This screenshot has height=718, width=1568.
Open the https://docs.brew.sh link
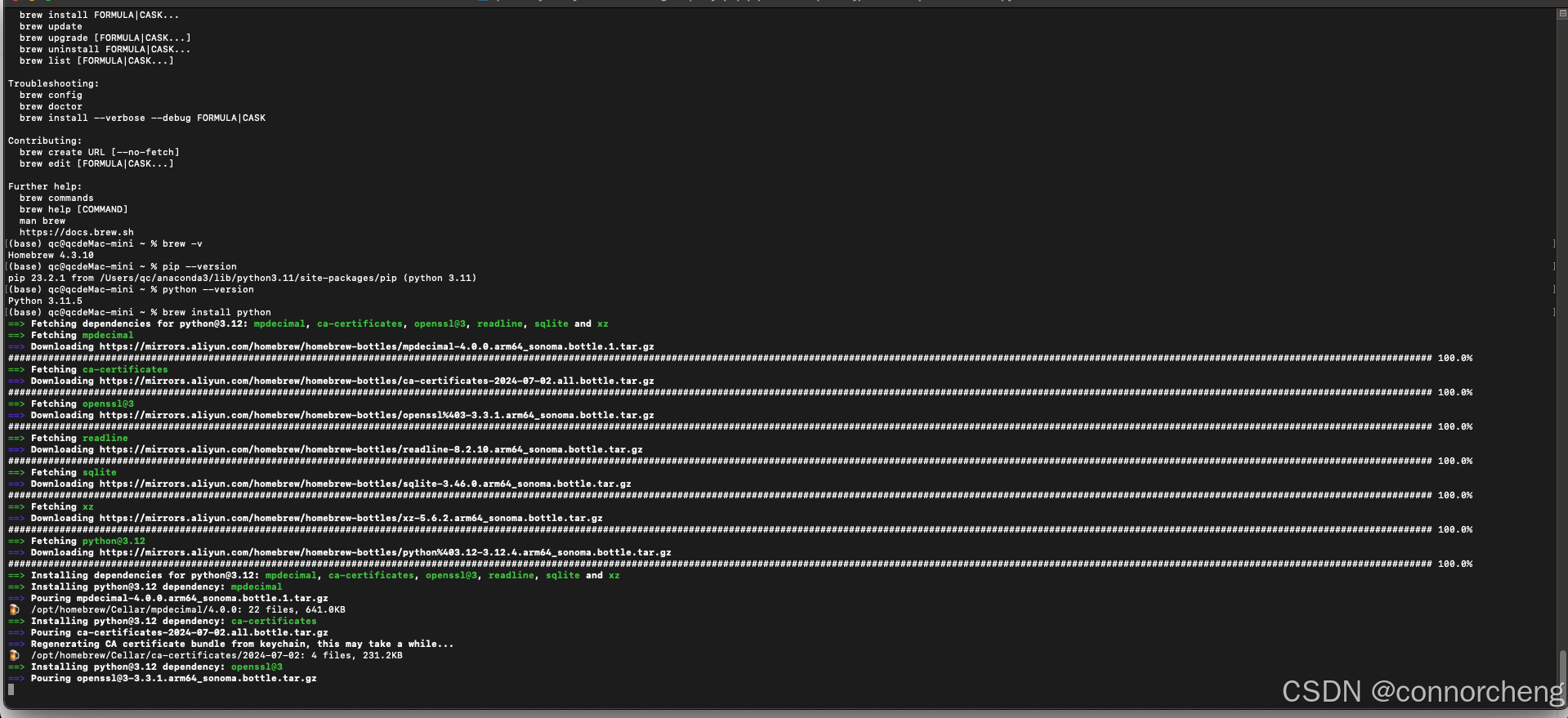coord(77,232)
